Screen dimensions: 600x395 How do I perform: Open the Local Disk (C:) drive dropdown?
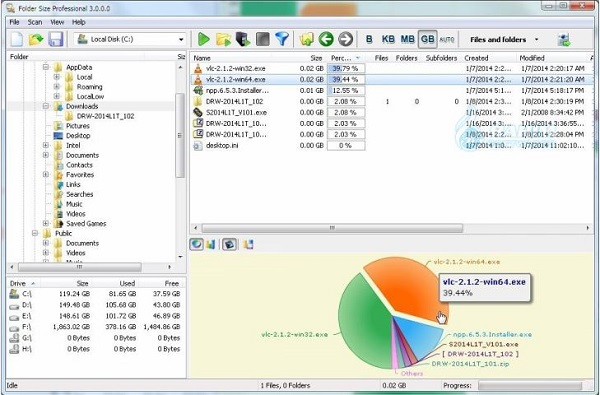point(181,39)
